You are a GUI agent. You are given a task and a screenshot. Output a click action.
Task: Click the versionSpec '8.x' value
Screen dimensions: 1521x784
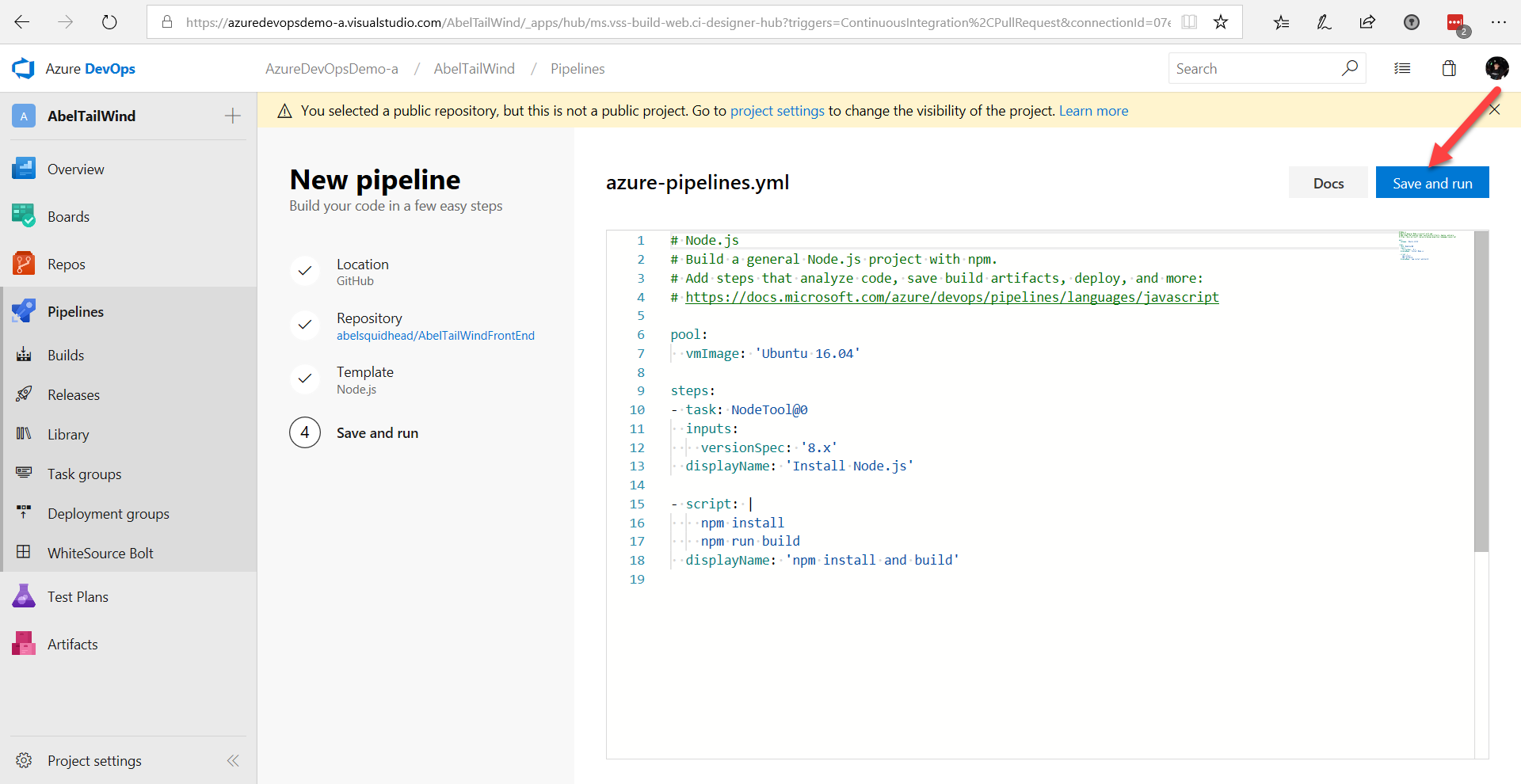(x=818, y=447)
